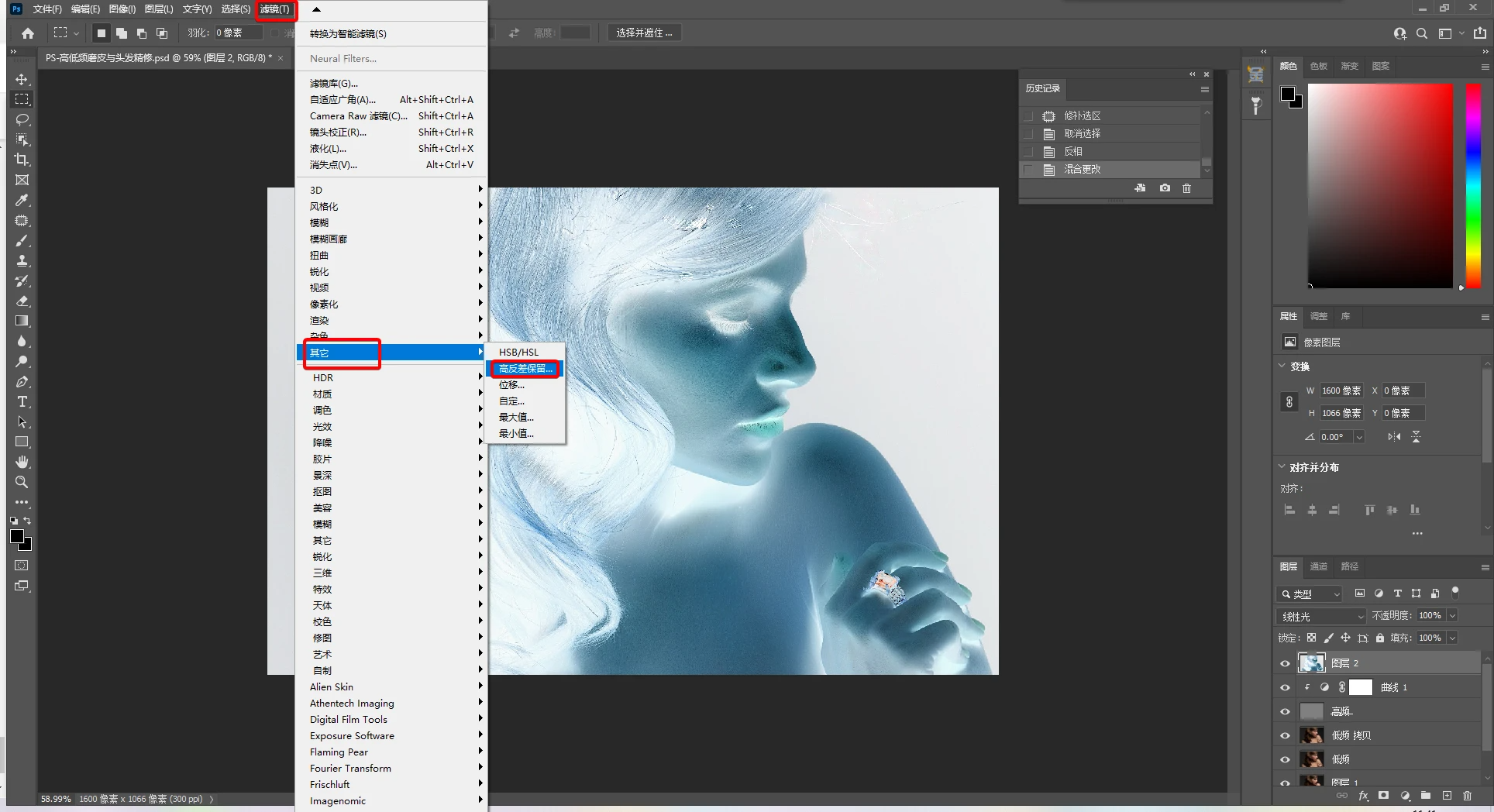
Task: Hide layer 图层 2 via eye icon
Action: coord(1285,663)
